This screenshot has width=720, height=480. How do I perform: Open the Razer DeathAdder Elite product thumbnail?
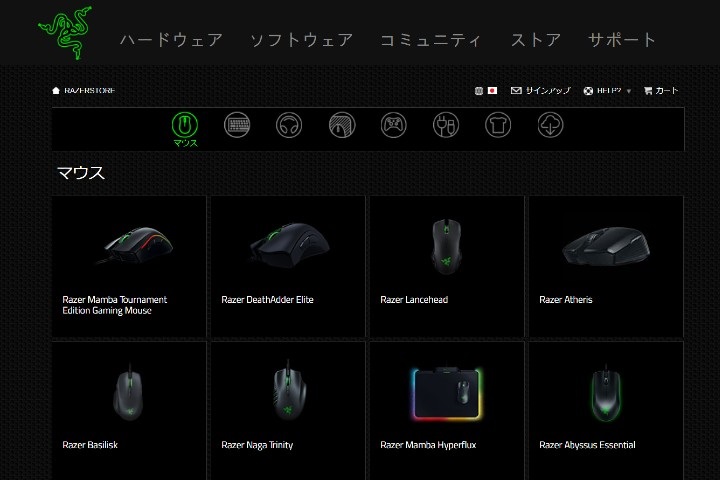click(289, 245)
